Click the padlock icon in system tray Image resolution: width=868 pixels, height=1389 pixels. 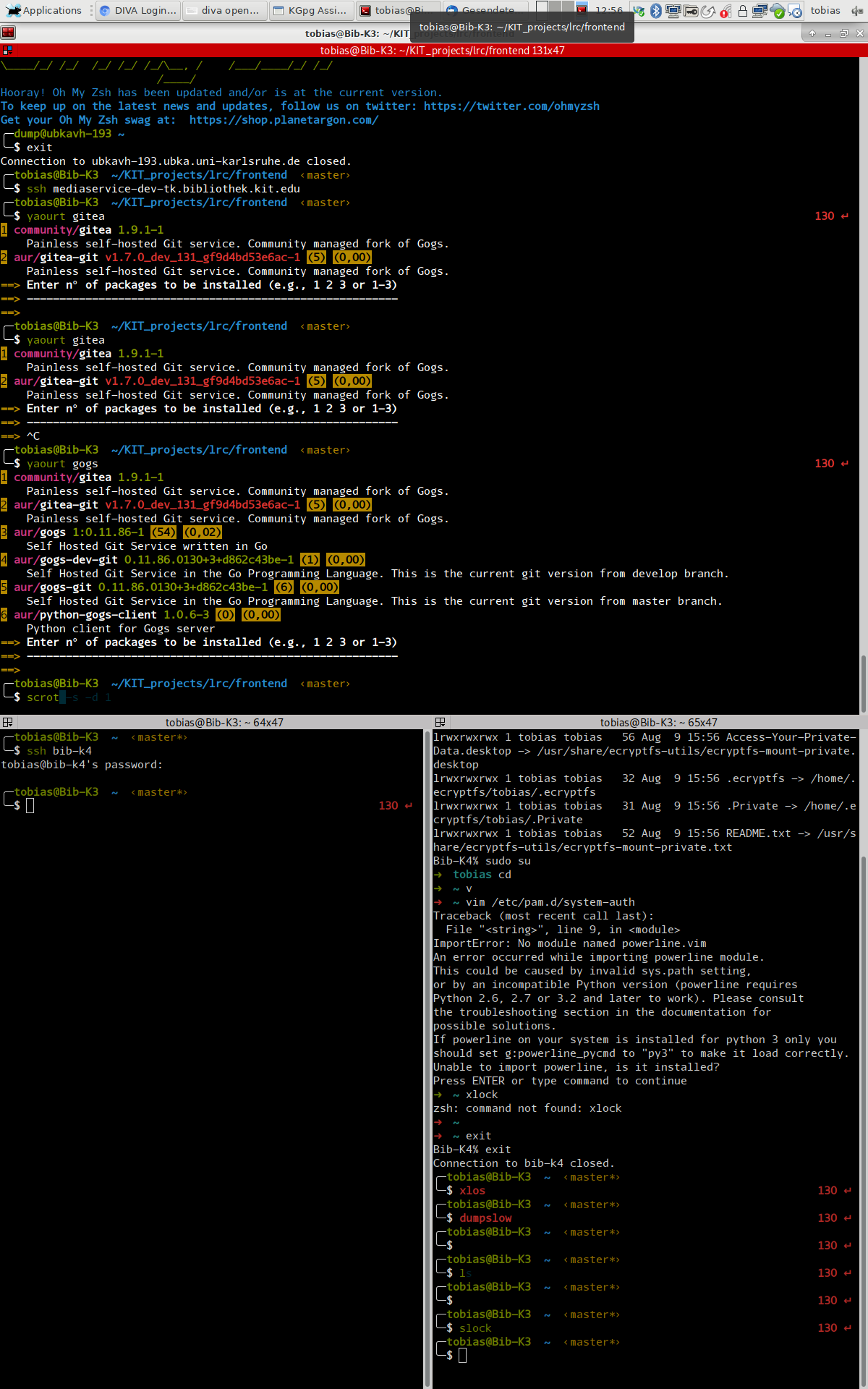coord(743,11)
